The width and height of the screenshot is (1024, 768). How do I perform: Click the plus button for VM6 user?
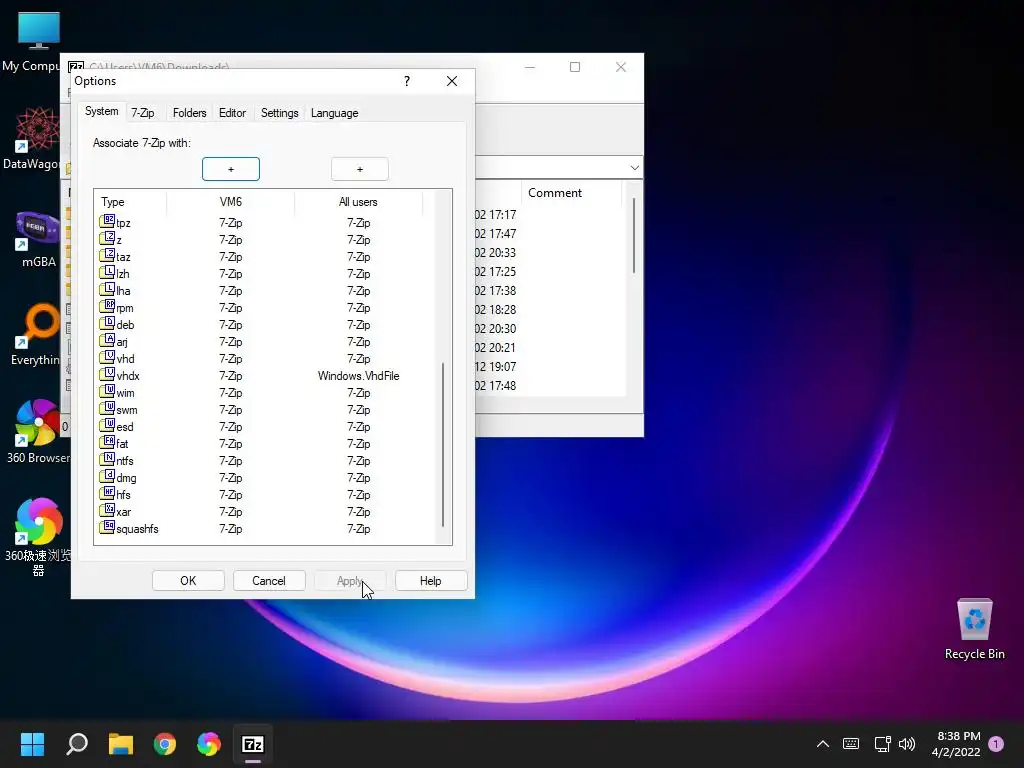point(231,169)
